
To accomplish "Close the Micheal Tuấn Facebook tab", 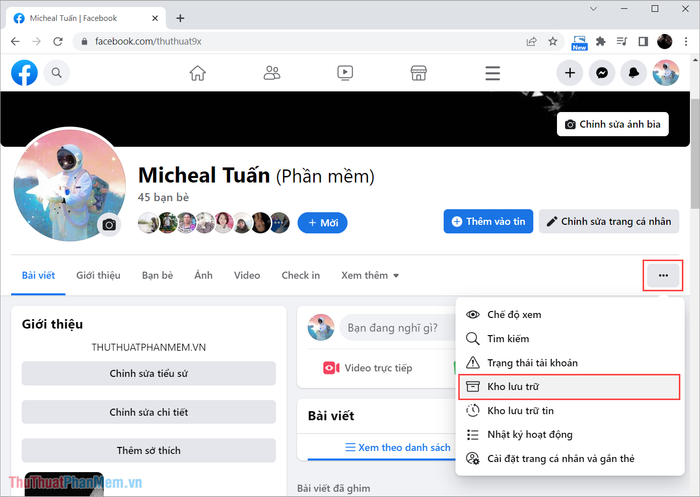I will click(x=155, y=18).
